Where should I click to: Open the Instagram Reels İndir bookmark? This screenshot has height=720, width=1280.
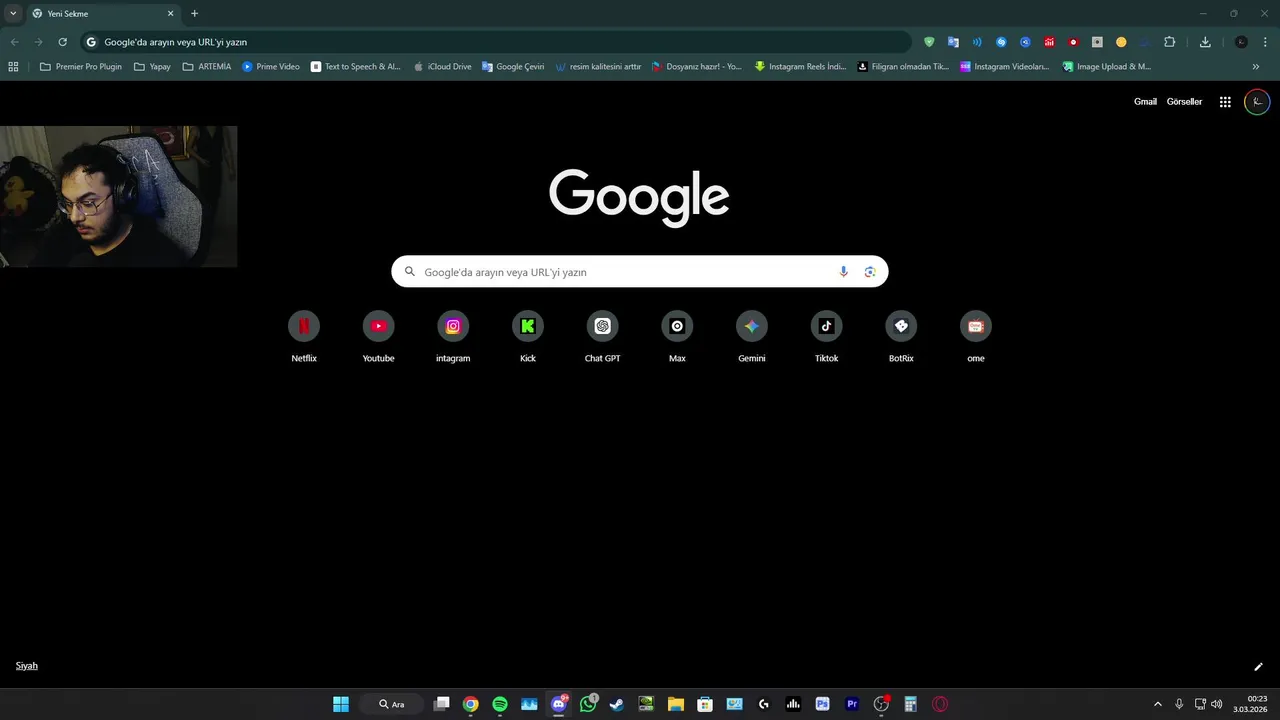pos(800,67)
